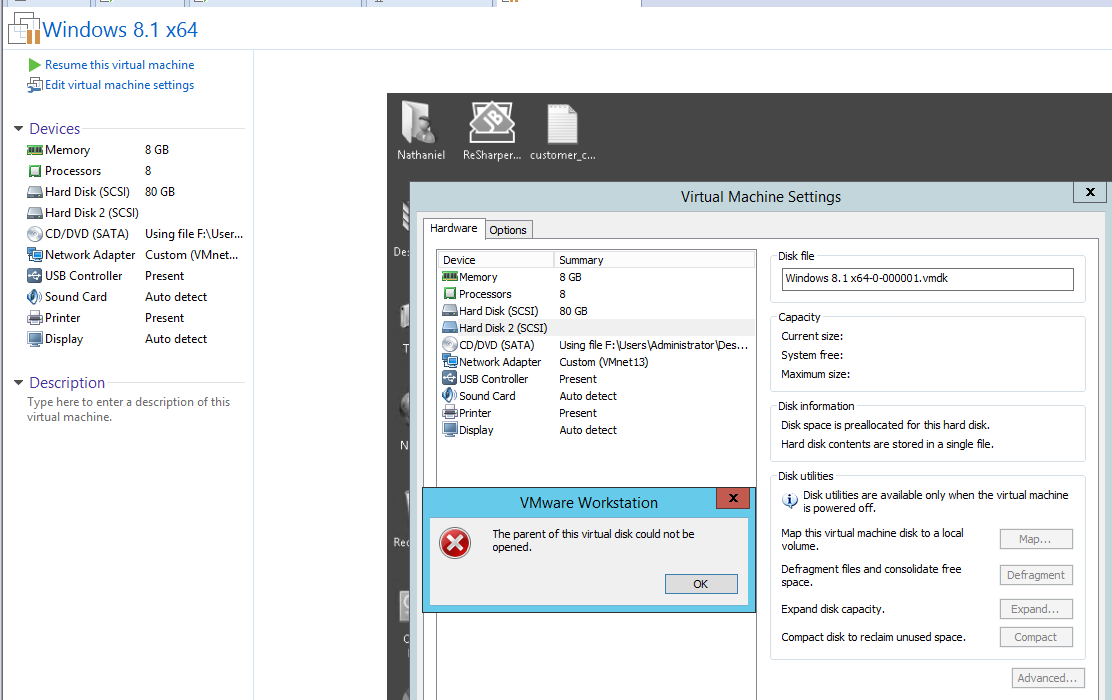Screen dimensions: 1112x700
Task: Click the Memory chip icon in Devices sidebar
Action: coord(35,150)
